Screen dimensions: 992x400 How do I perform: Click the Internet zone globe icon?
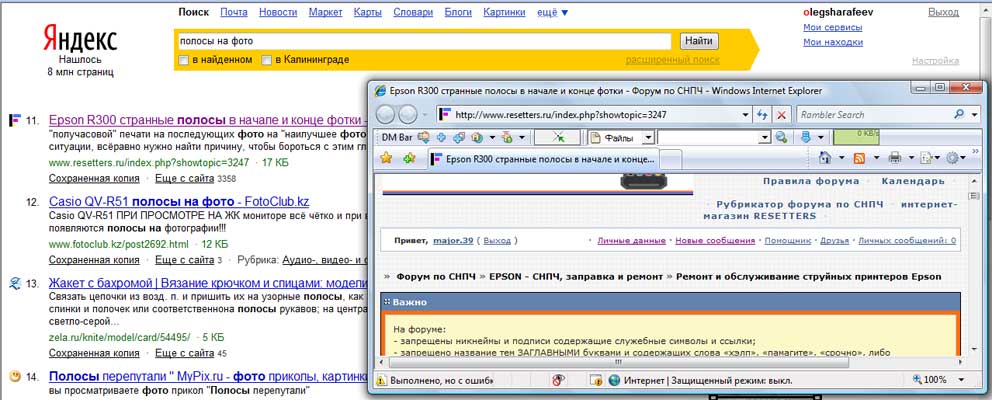point(614,380)
